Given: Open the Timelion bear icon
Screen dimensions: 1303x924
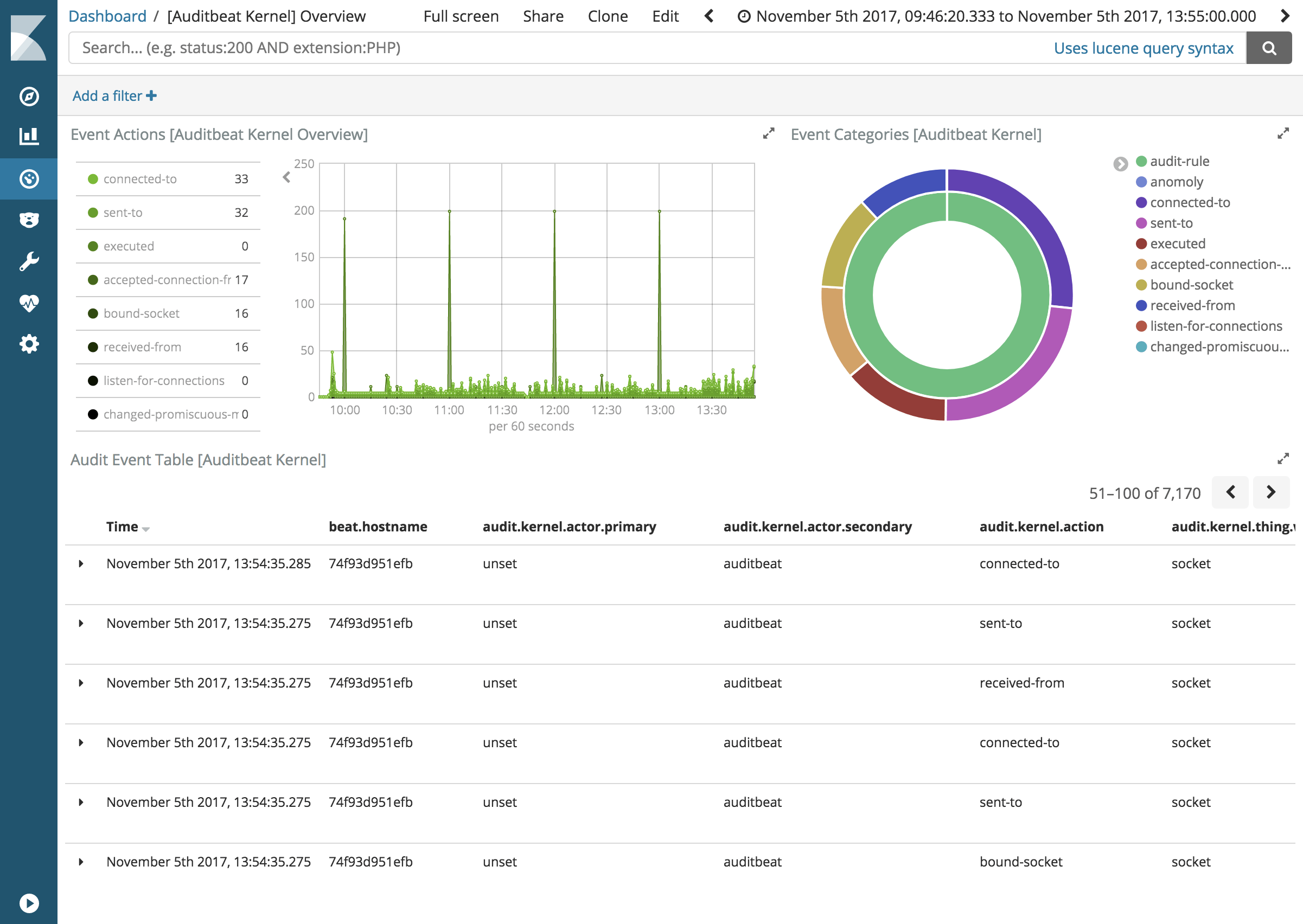Looking at the screenshot, I should point(28,220).
